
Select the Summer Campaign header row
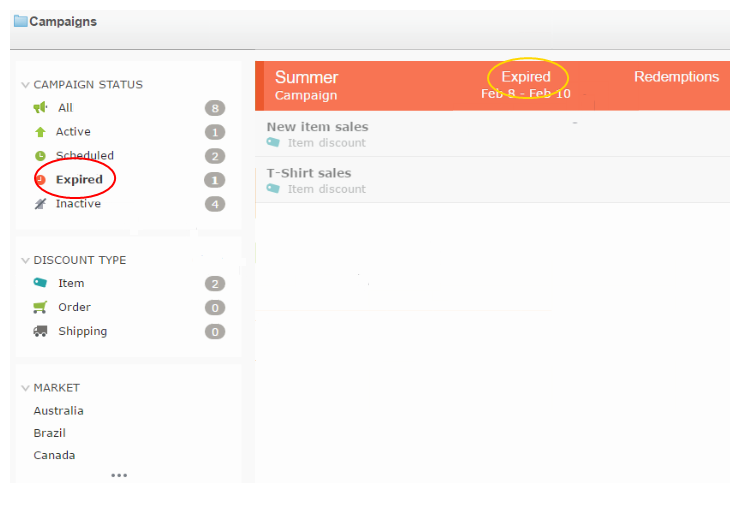[307, 85]
